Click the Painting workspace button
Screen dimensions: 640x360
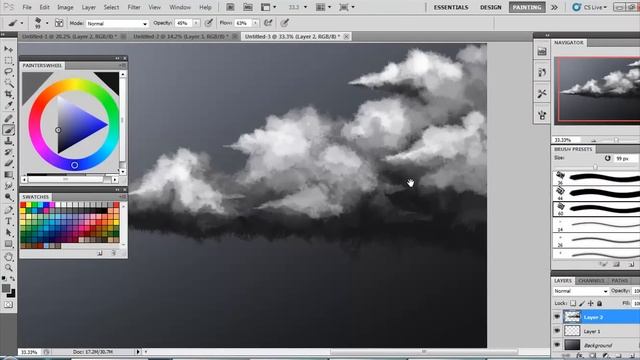(x=527, y=7)
